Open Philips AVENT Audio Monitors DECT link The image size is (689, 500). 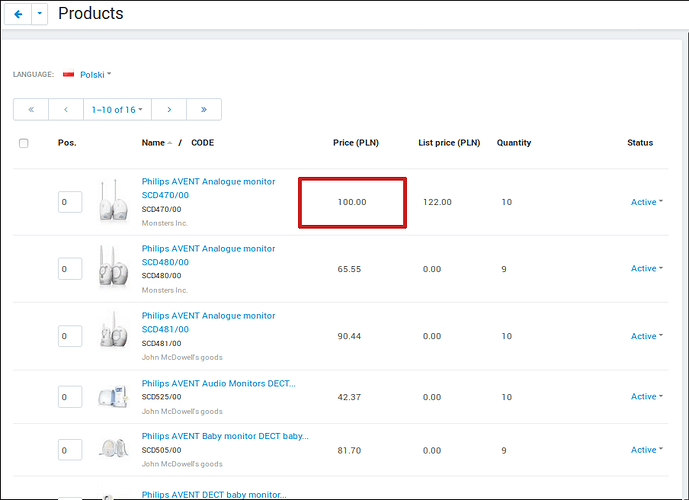[x=218, y=384]
